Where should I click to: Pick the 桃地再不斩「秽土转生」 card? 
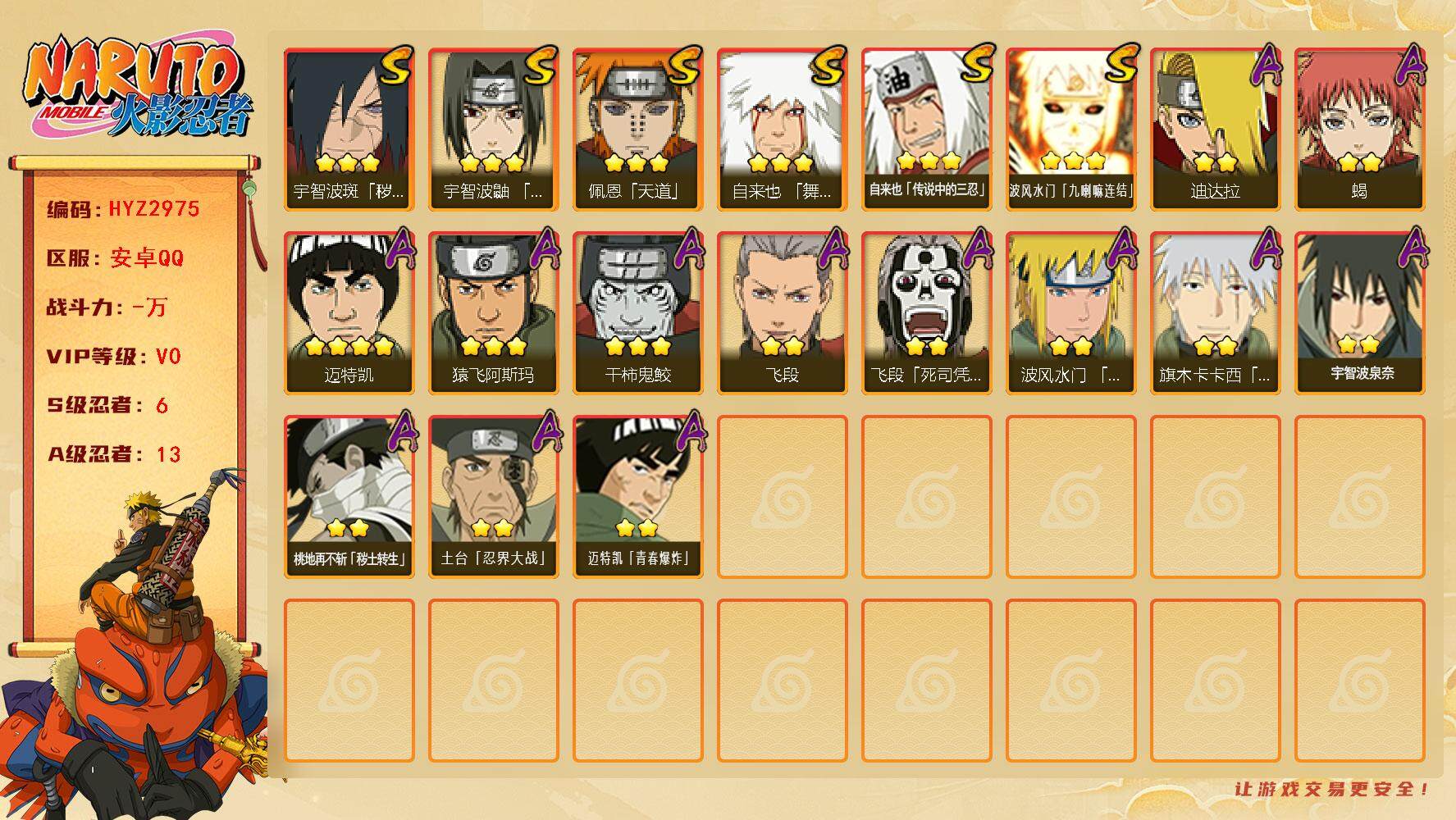[349, 497]
